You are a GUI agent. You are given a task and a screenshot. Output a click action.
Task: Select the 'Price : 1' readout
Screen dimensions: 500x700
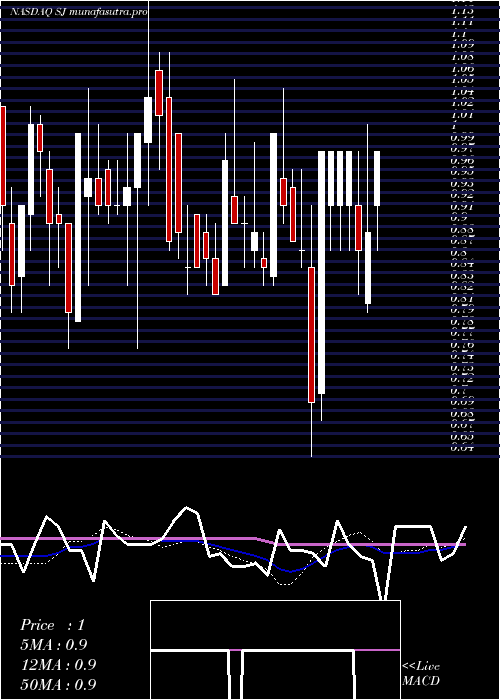tap(52, 625)
